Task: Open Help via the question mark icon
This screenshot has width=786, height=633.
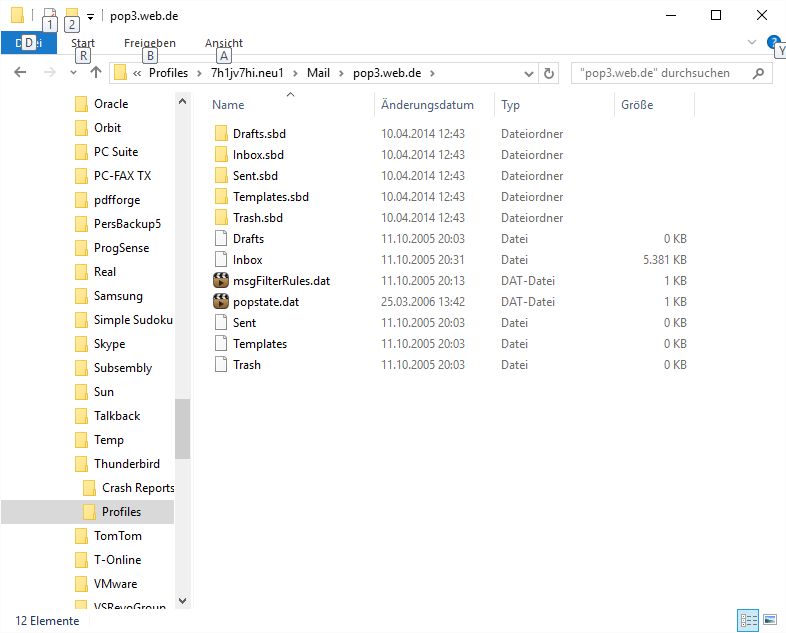Action: [x=772, y=42]
